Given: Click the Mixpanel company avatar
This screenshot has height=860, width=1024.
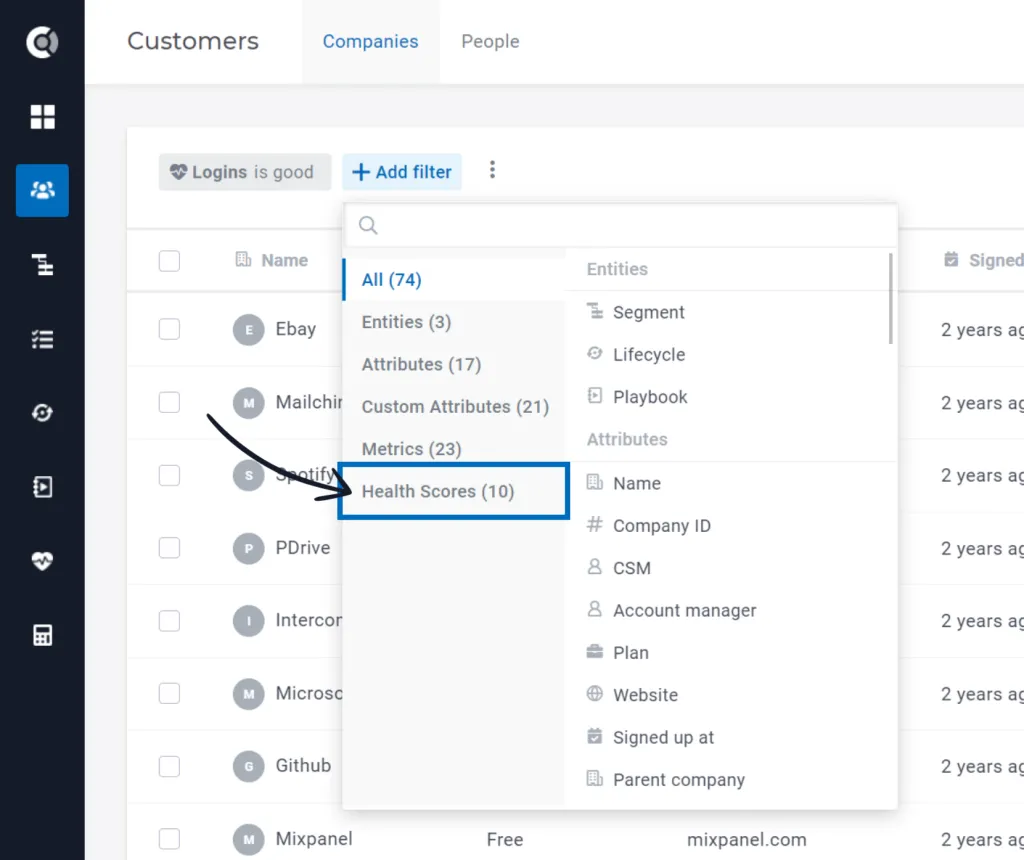Looking at the screenshot, I should tap(249, 839).
